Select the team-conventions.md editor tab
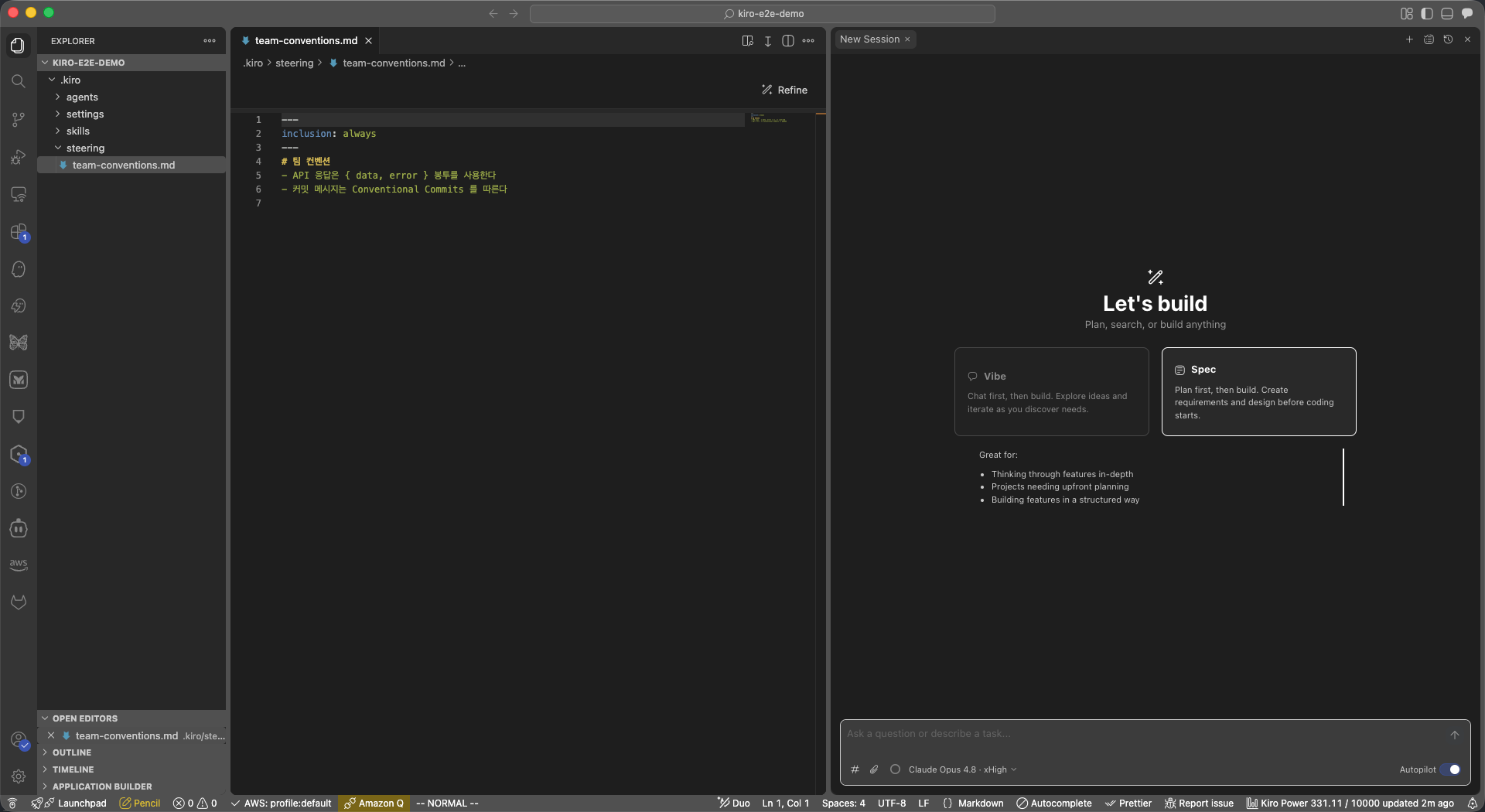Viewport: 1485px width, 812px height. point(306,41)
